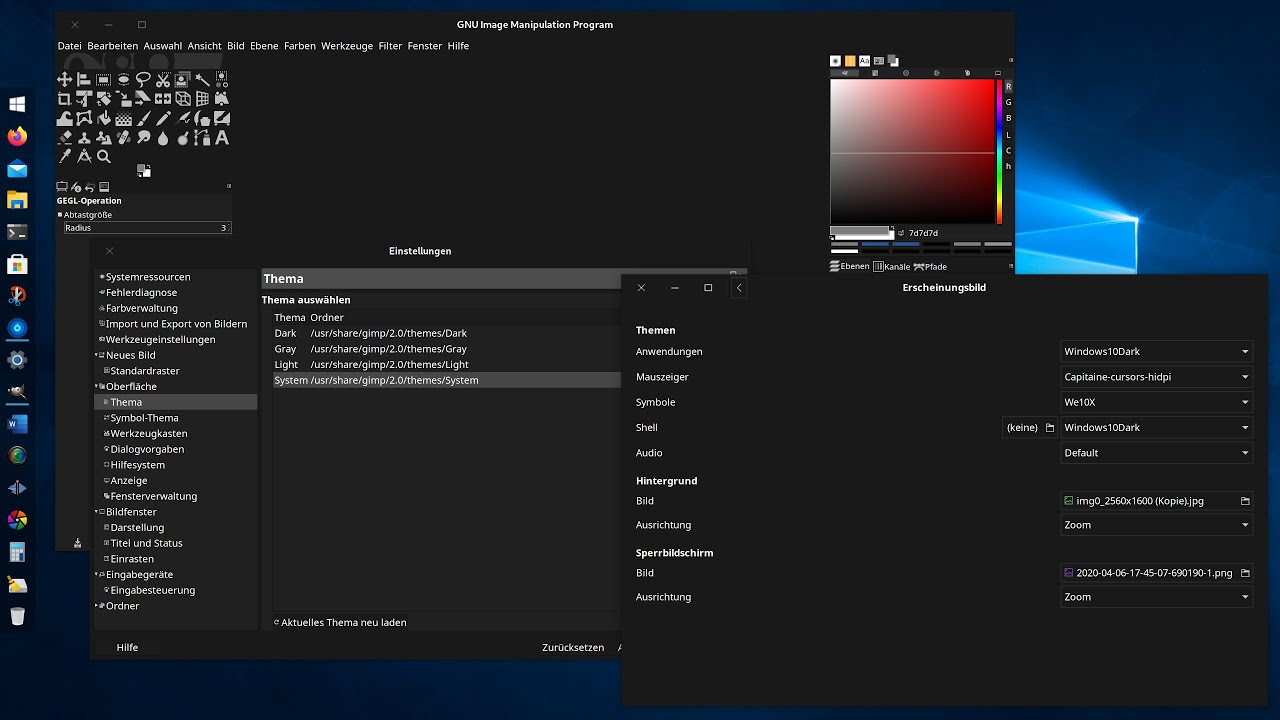
Task: Select Symbol-Thema in the settings tree
Action: point(144,418)
